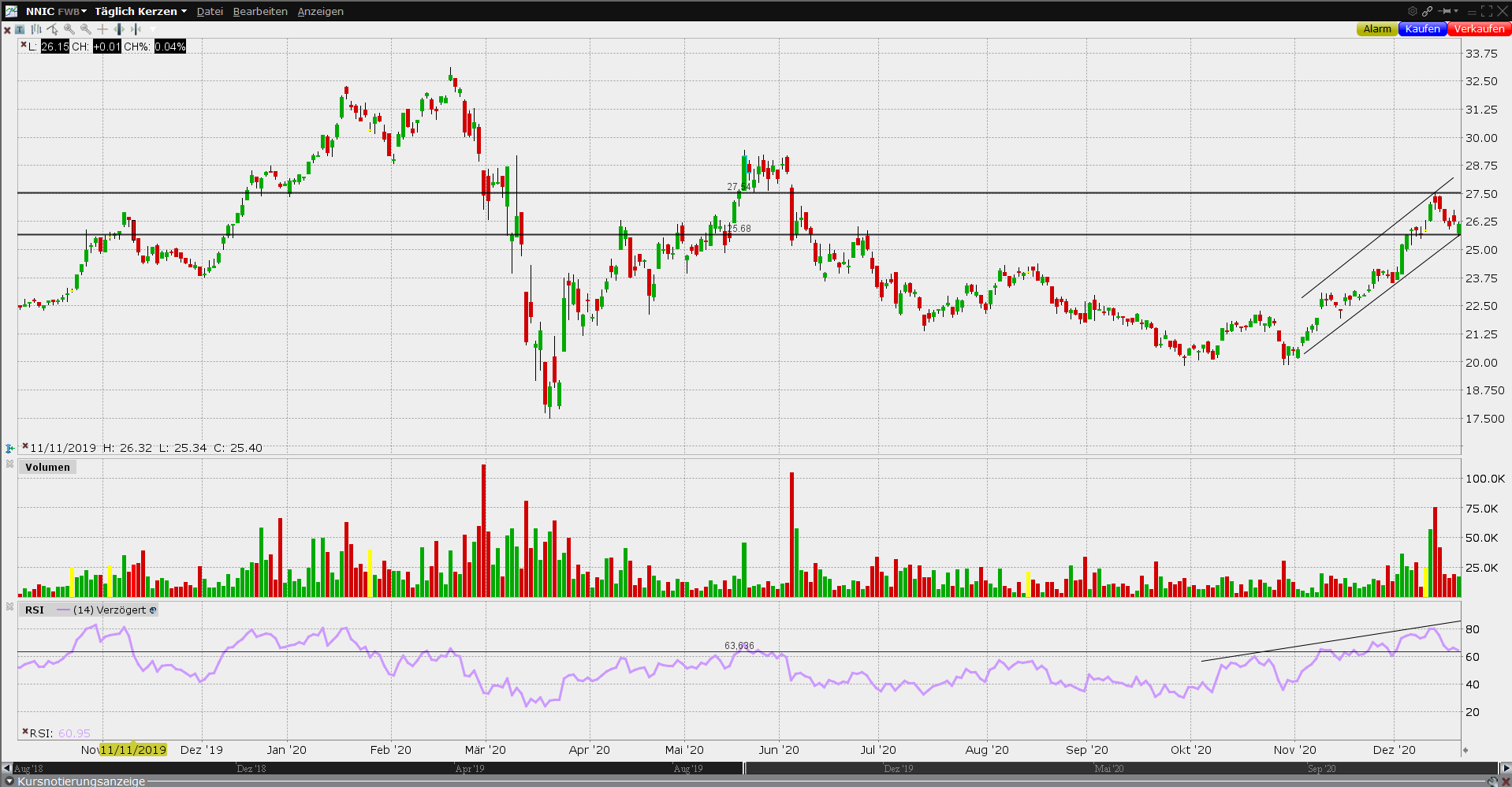Hide the L/CH price info label
The width and height of the screenshot is (1512, 787).
click(x=24, y=45)
